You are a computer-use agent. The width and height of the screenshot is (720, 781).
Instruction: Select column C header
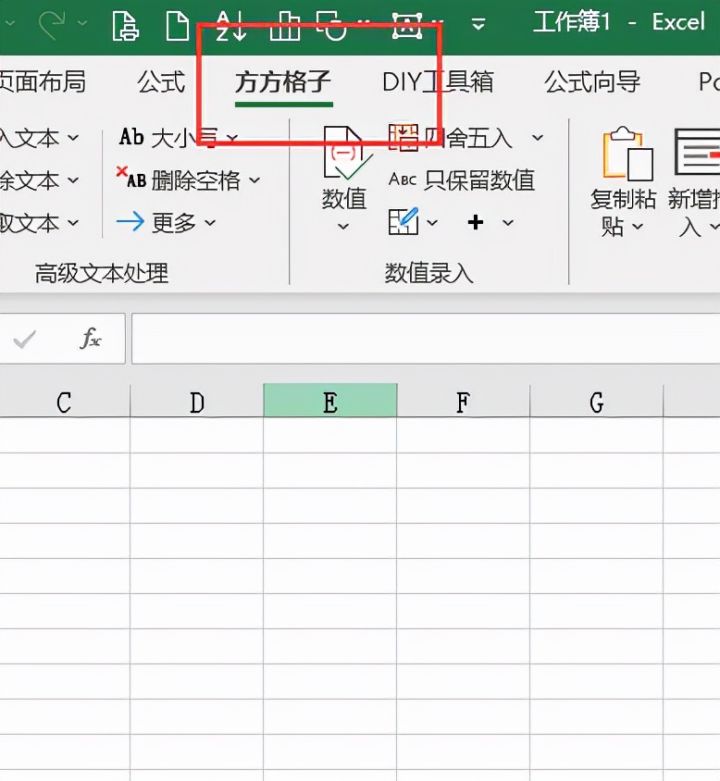pyautogui.click(x=65, y=400)
